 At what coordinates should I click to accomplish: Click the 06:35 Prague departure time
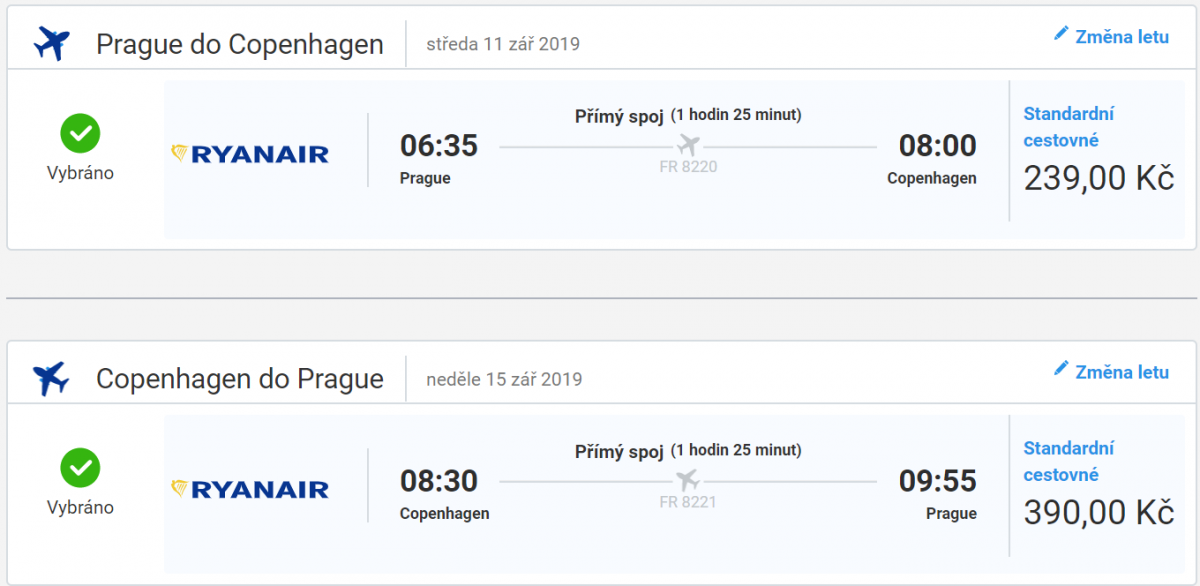pyautogui.click(x=439, y=146)
